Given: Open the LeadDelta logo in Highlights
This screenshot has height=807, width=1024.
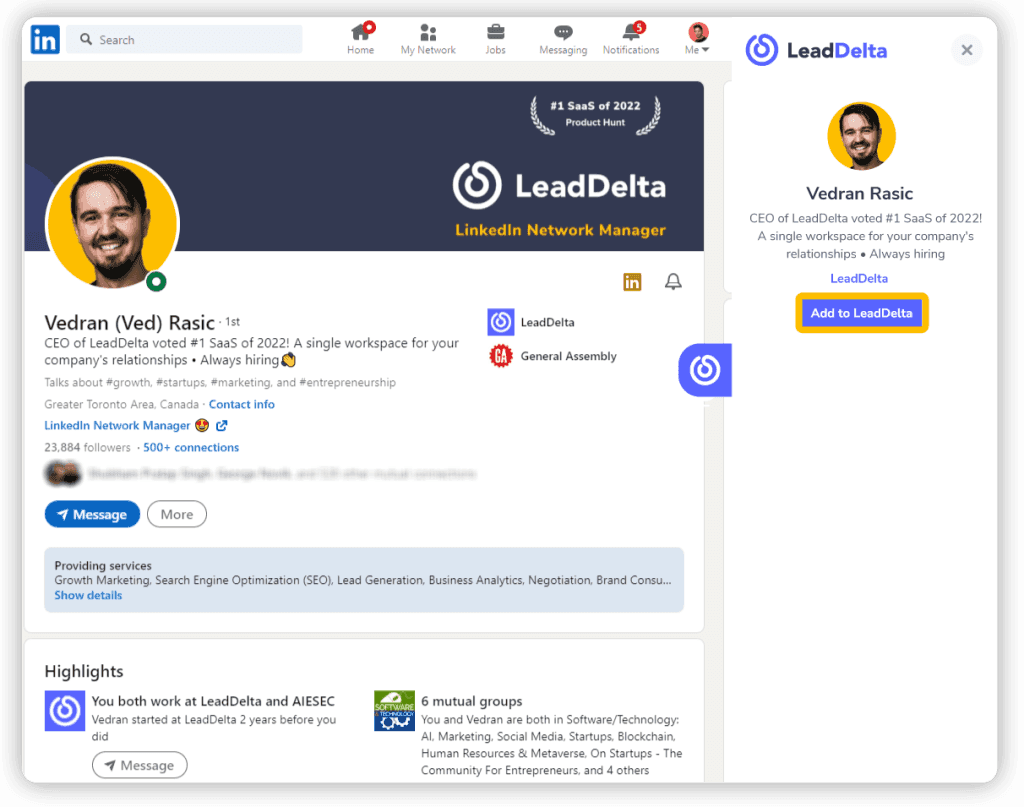Looking at the screenshot, I should pyautogui.click(x=65, y=710).
